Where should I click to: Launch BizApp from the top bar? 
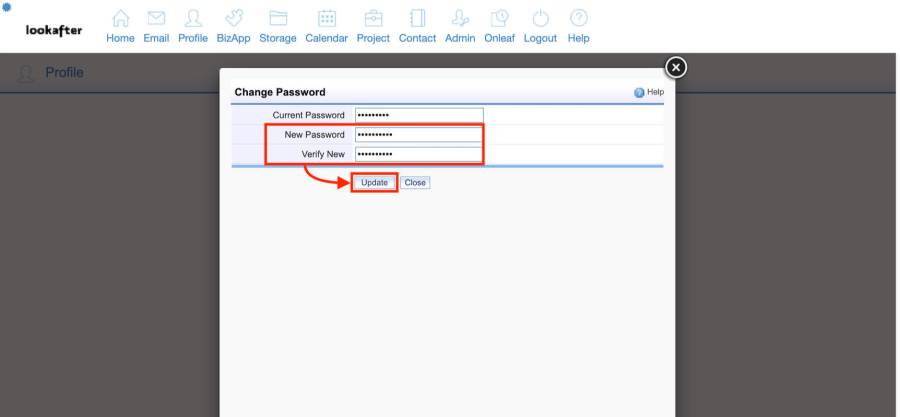click(x=233, y=20)
